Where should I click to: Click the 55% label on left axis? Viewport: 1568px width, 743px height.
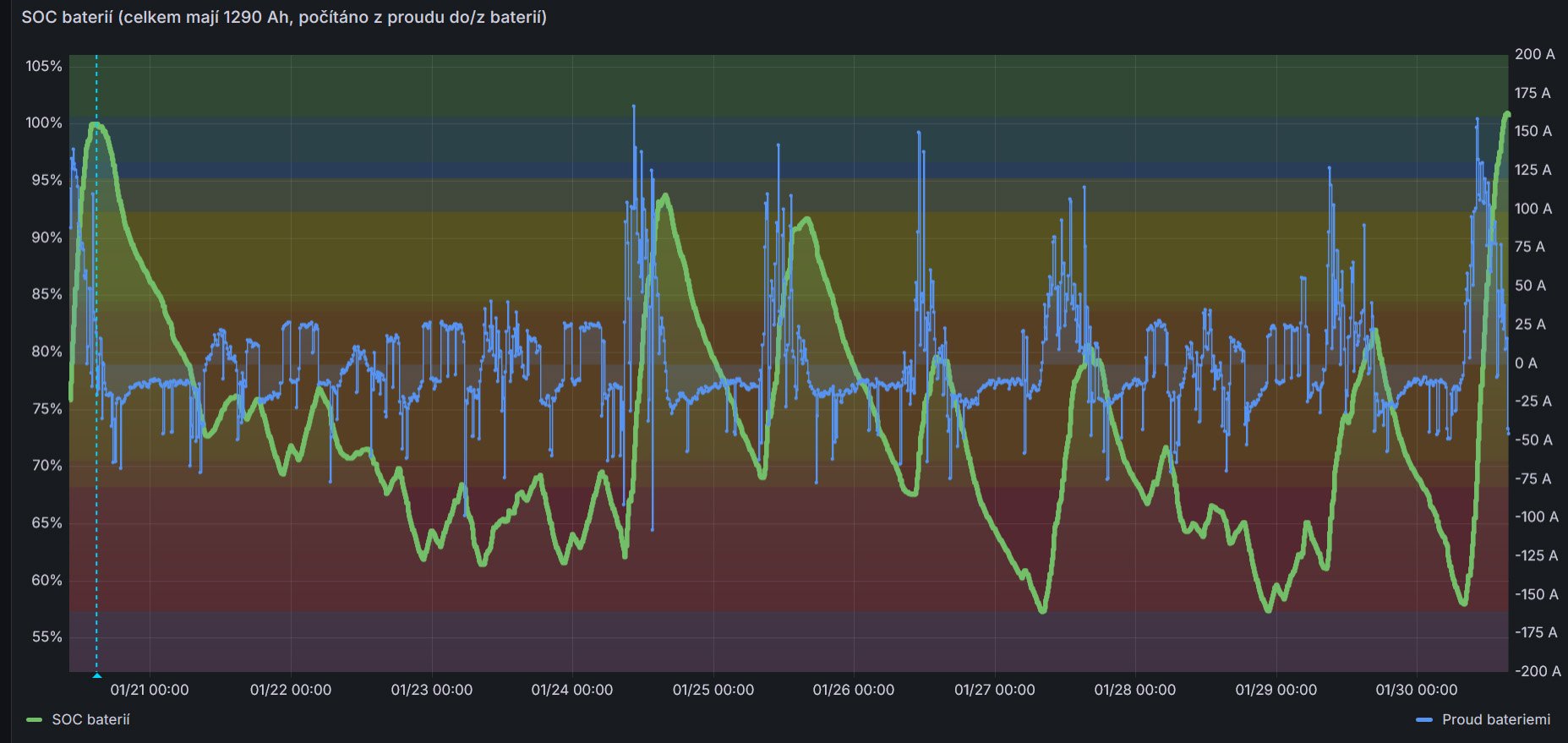[x=46, y=636]
